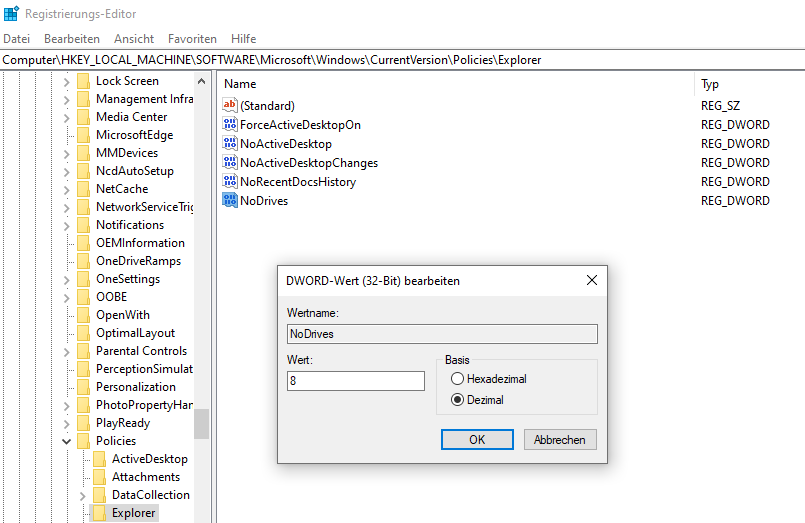Click the OneDriveRamps folder icon
Screen dimensions: 805x523
[83, 261]
